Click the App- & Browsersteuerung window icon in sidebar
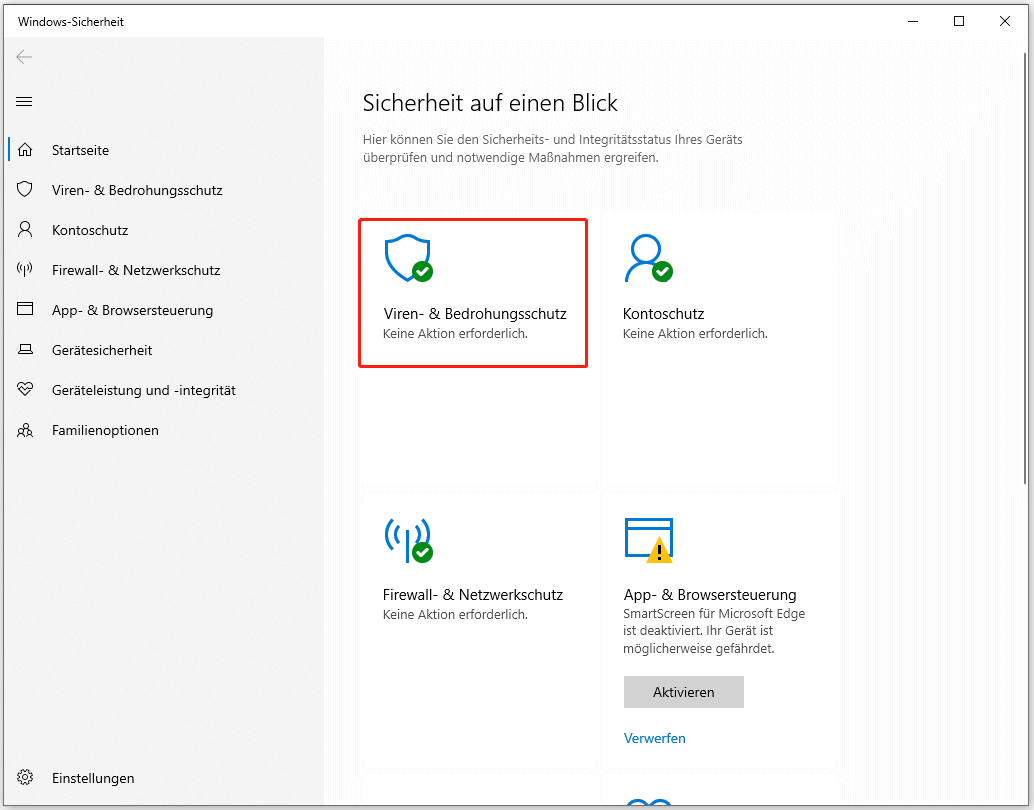Screen dimensions: 1034x810 (x=26, y=310)
